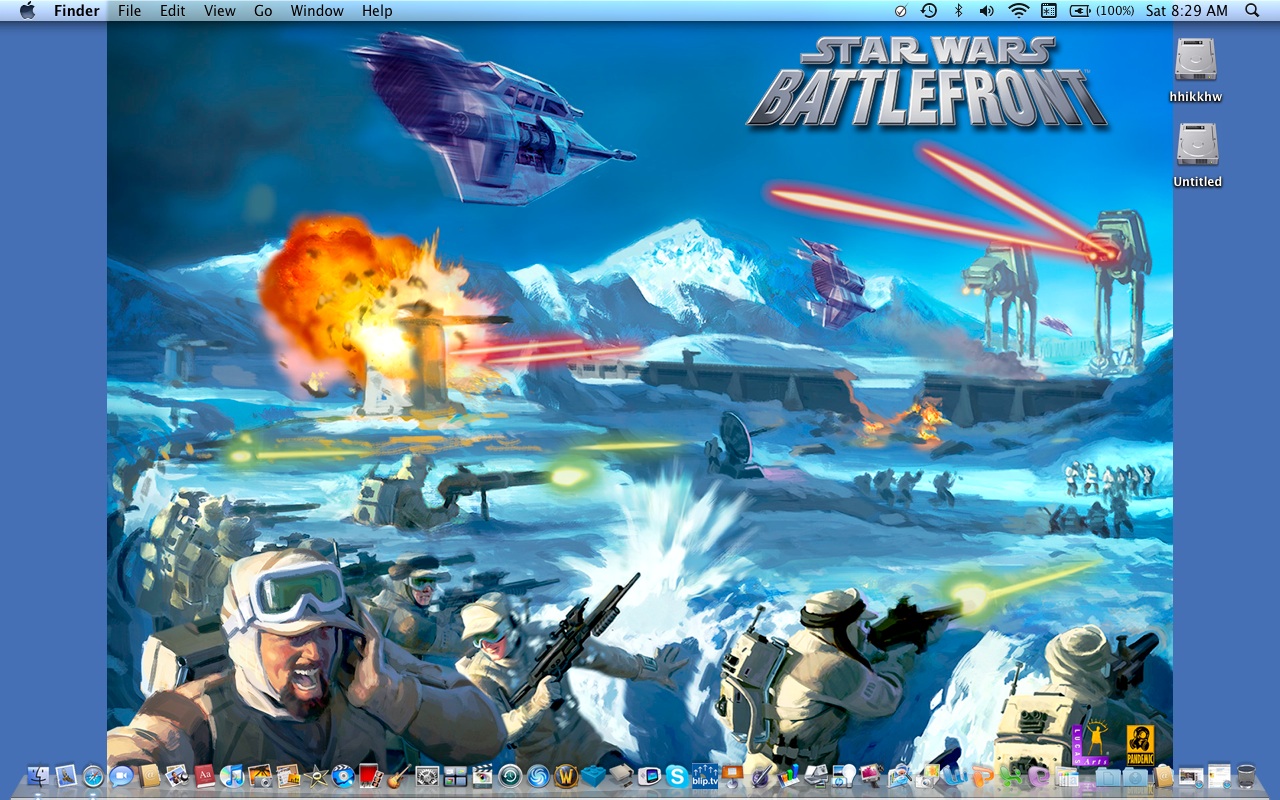Open the View menu
Screen dimensions: 1280x800
click(x=219, y=11)
